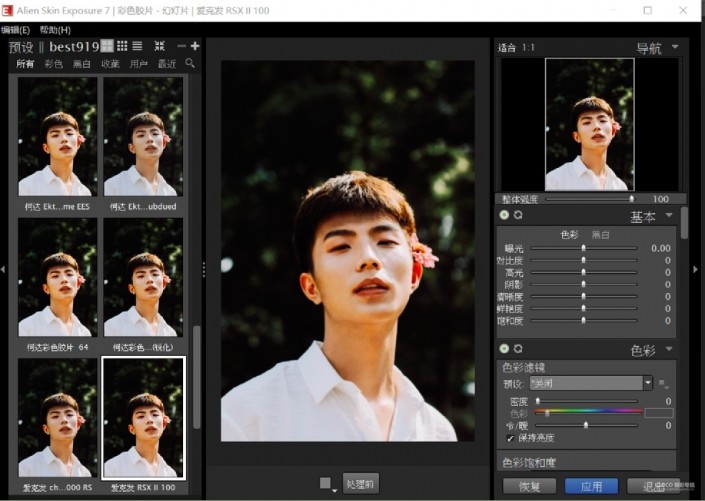
Task: Open the 编辑(E) menu
Action: click(15, 30)
